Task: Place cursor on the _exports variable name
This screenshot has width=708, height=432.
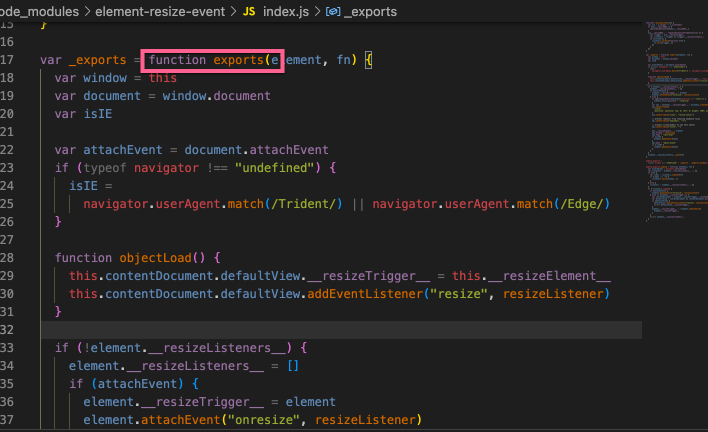Action: (x=98, y=60)
